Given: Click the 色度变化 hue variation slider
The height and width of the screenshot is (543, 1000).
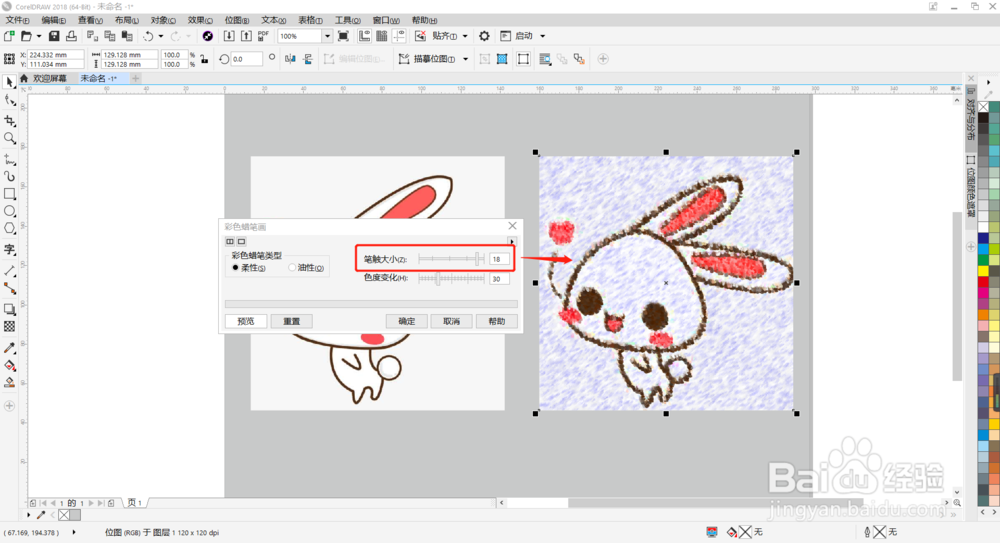Looking at the screenshot, I should (x=452, y=279).
